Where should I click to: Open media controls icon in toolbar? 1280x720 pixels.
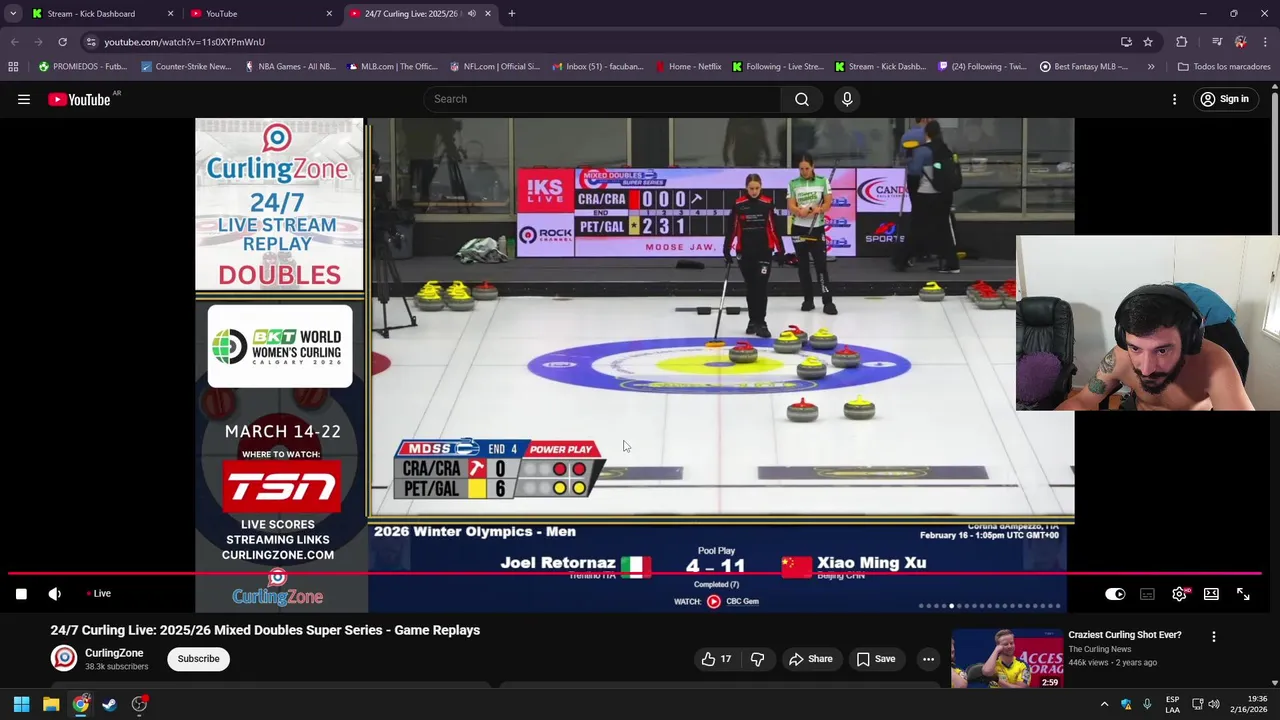tap(1217, 42)
